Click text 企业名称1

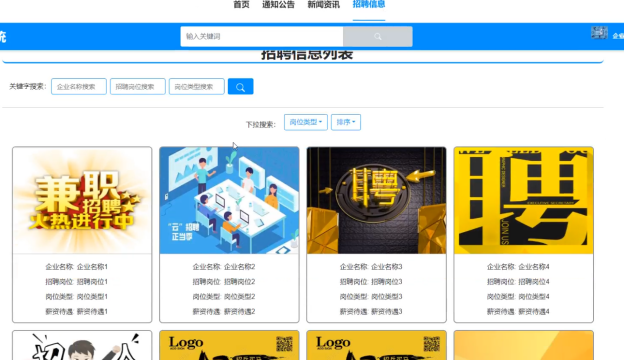coord(92,267)
